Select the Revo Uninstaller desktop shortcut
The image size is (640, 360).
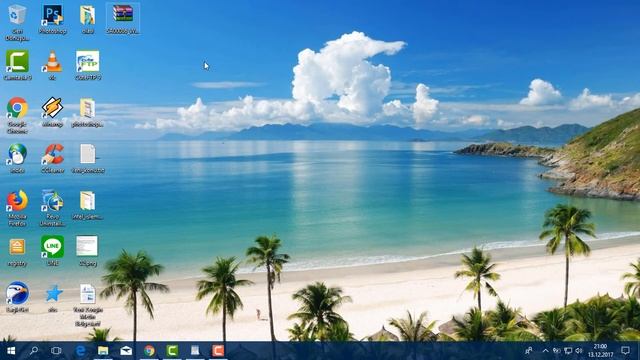click(52, 208)
